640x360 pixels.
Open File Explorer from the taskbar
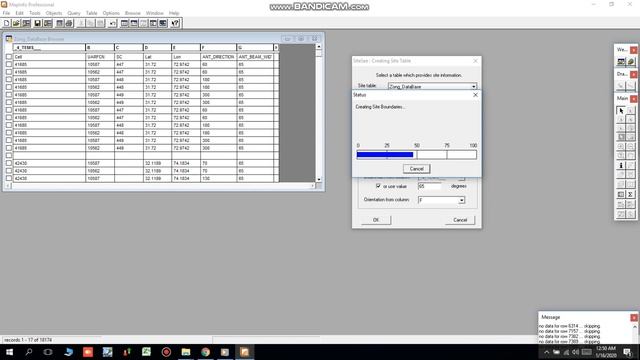tap(186, 352)
